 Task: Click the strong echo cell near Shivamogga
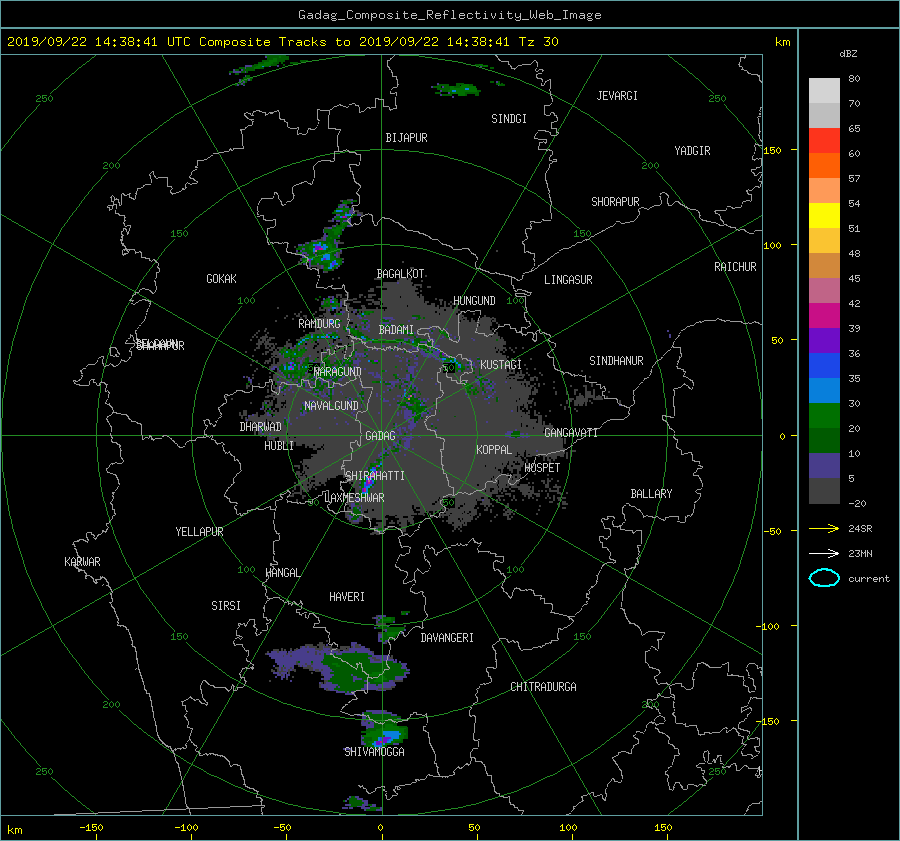[385, 730]
